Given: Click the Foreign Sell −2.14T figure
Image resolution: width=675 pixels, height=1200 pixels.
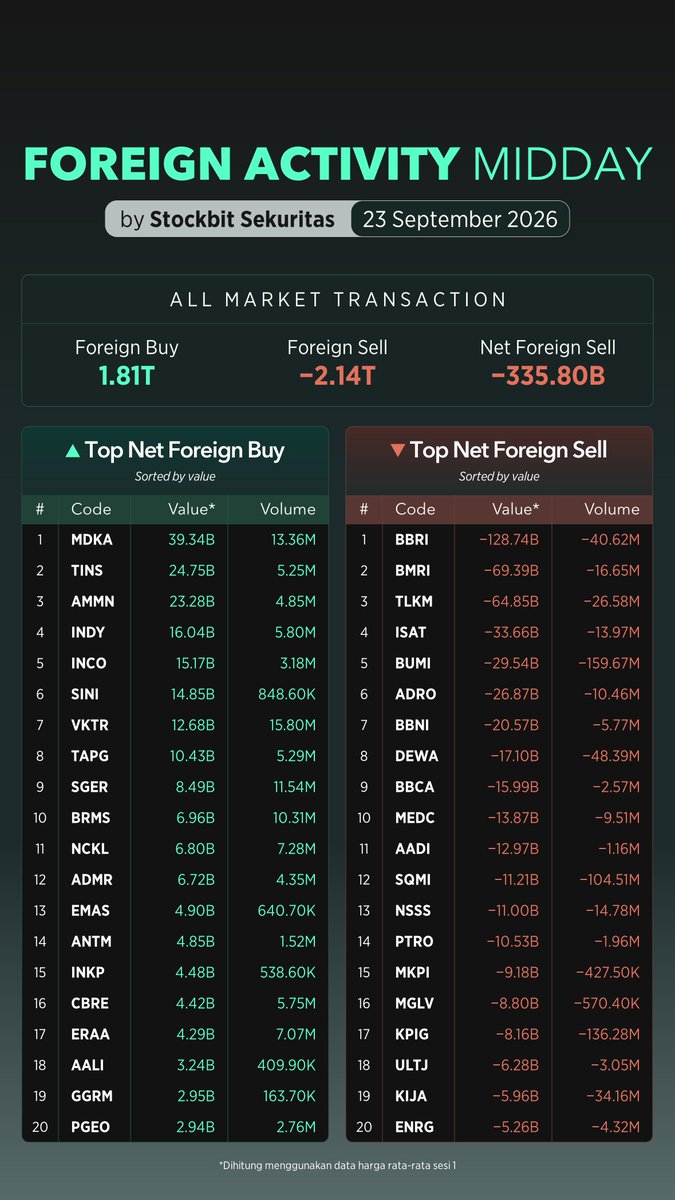Looking at the screenshot, I should [x=337, y=377].
